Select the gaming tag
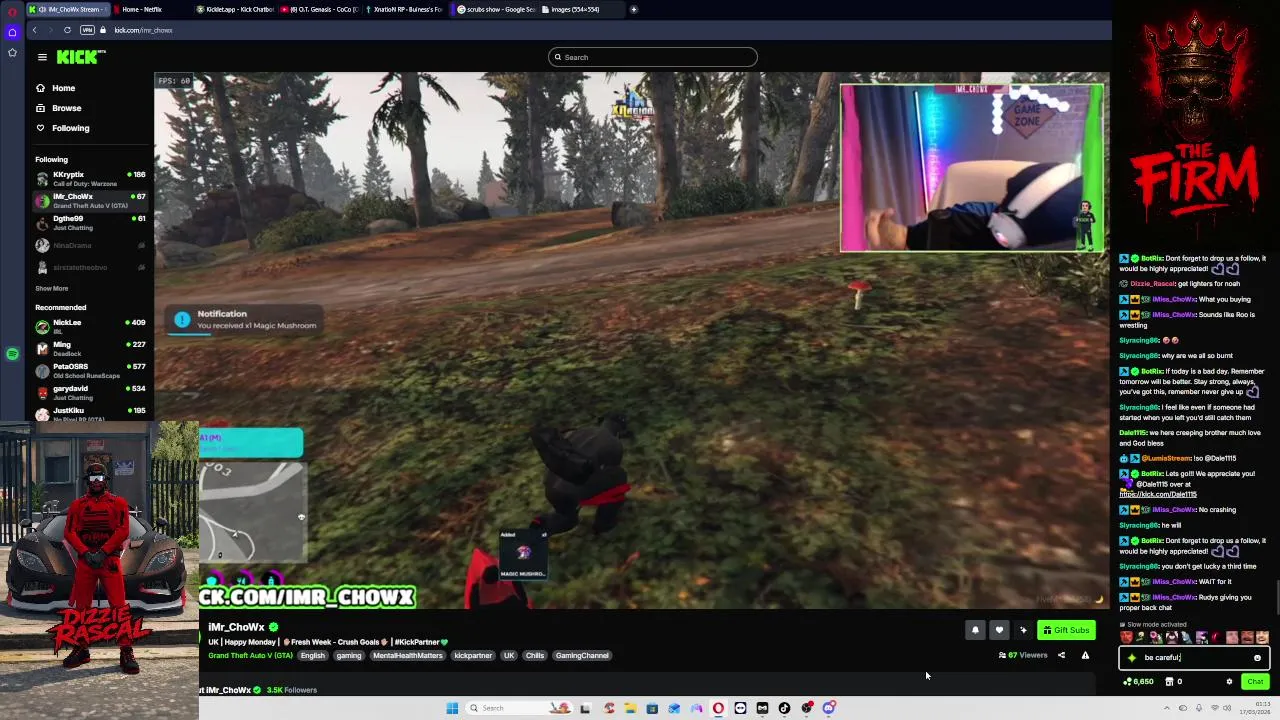The image size is (1280, 720). pyautogui.click(x=349, y=656)
